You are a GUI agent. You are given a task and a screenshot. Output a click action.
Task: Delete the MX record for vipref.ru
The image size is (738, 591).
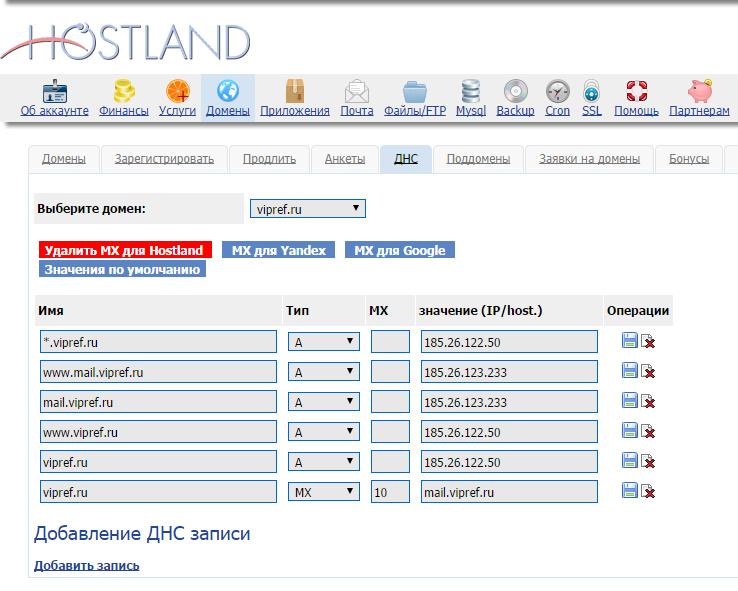point(648,492)
